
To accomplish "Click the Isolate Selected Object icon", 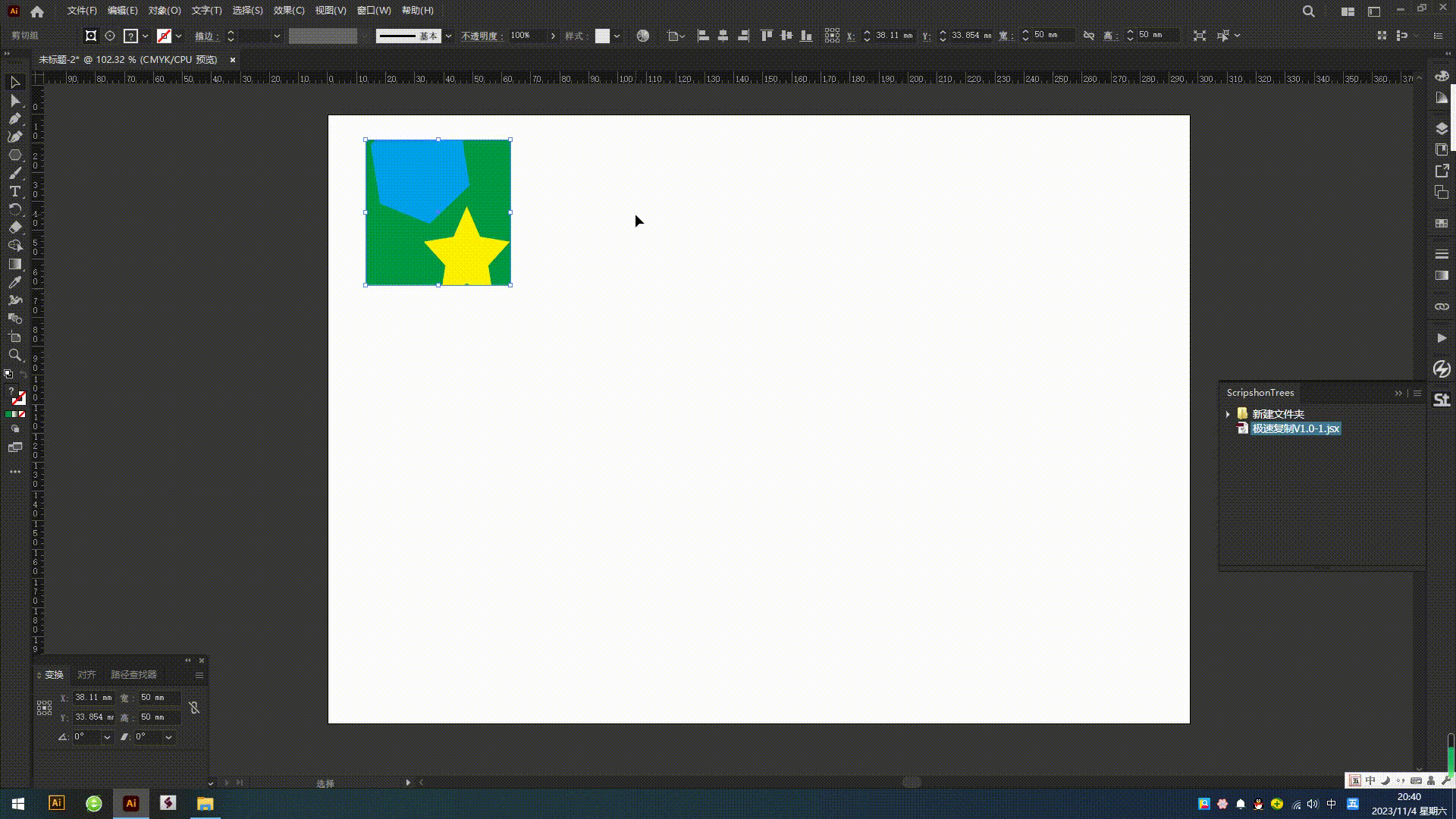I will (1200, 36).
